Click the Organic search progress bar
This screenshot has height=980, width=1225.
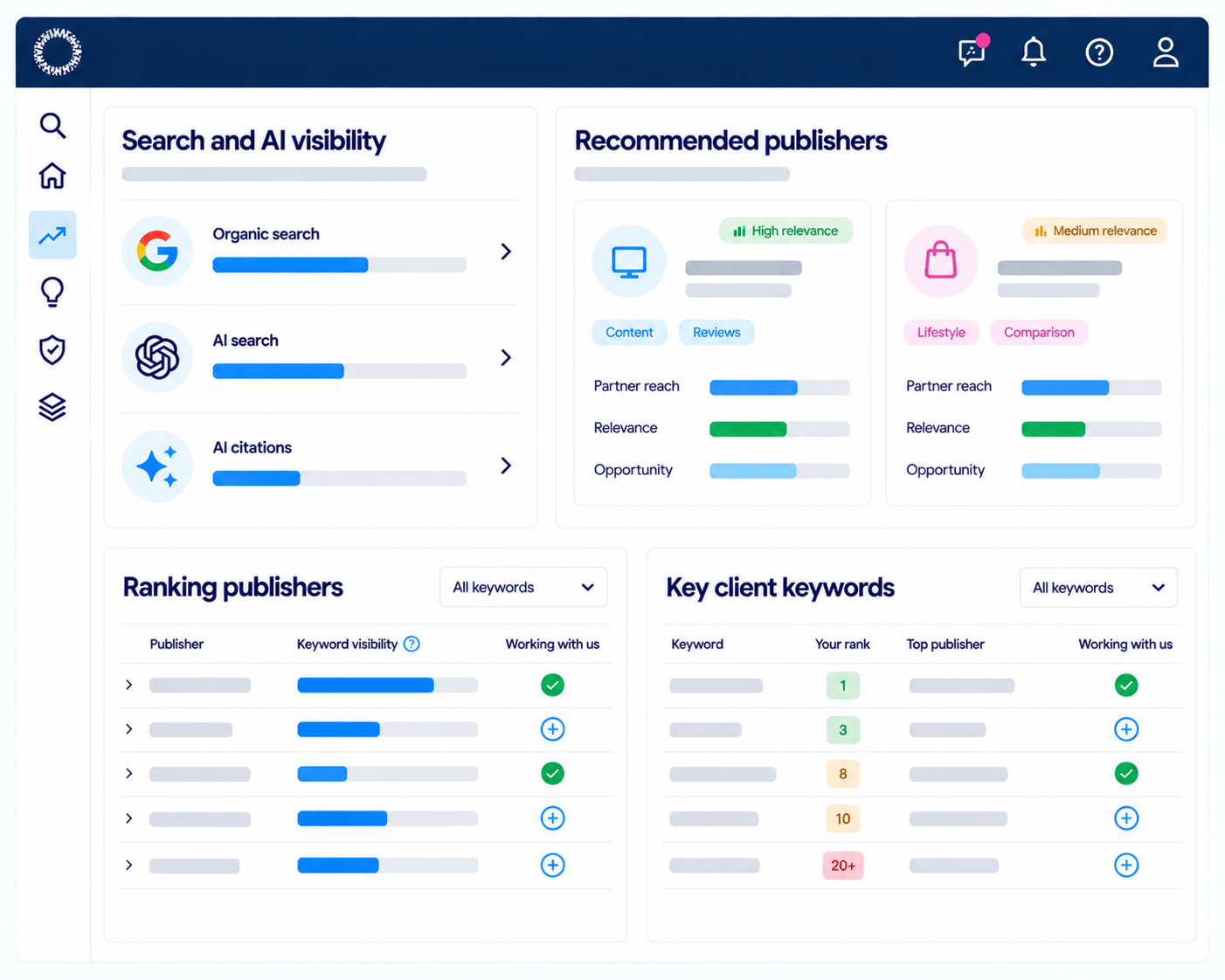tap(339, 265)
